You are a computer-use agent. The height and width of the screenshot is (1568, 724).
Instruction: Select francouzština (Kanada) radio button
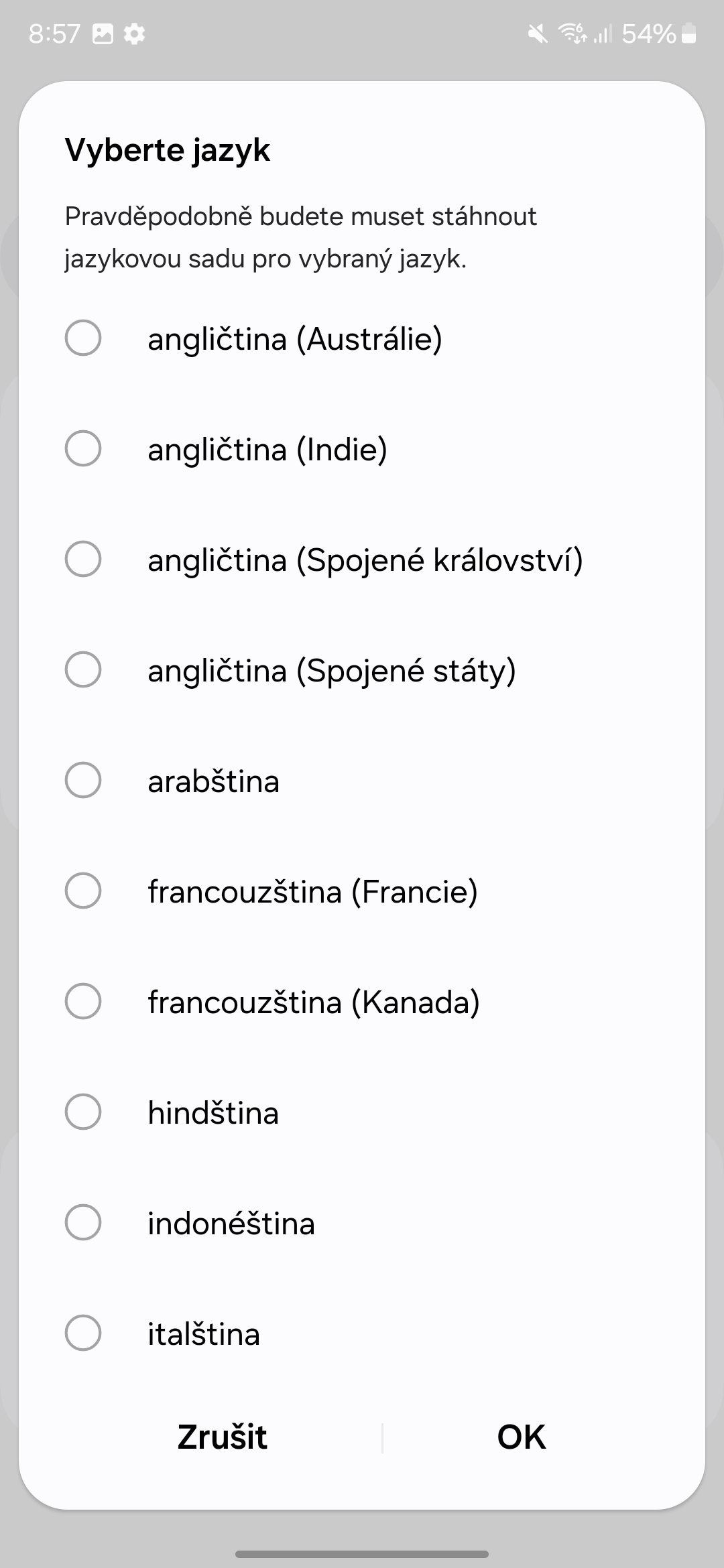(83, 1001)
